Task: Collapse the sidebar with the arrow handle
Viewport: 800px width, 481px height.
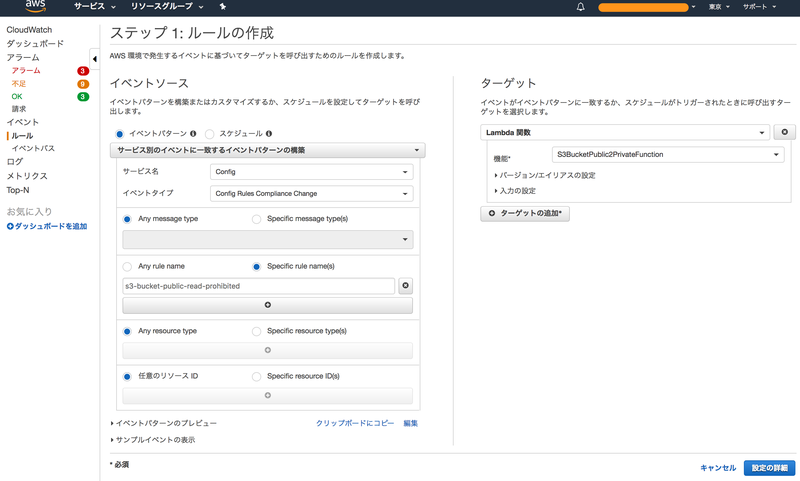Action: click(94, 59)
